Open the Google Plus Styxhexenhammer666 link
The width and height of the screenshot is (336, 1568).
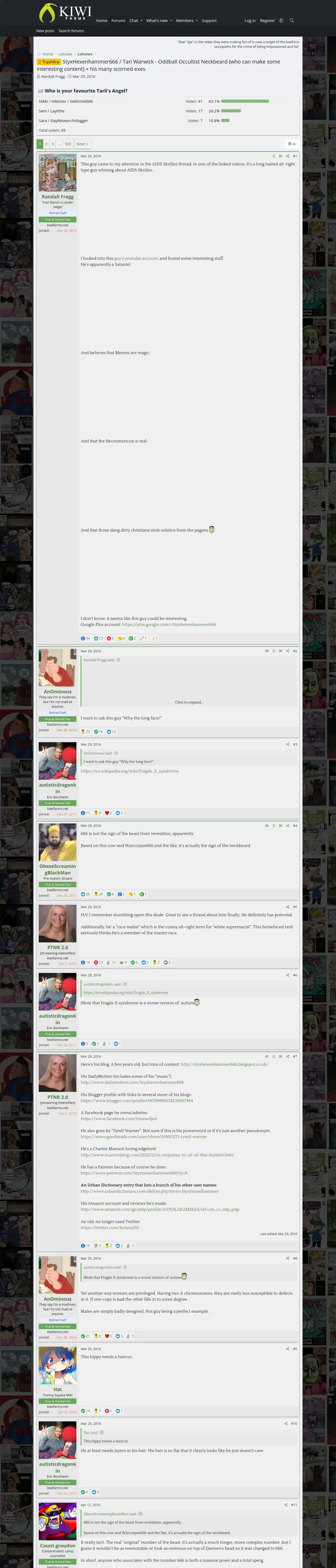pyautogui.click(x=169, y=625)
